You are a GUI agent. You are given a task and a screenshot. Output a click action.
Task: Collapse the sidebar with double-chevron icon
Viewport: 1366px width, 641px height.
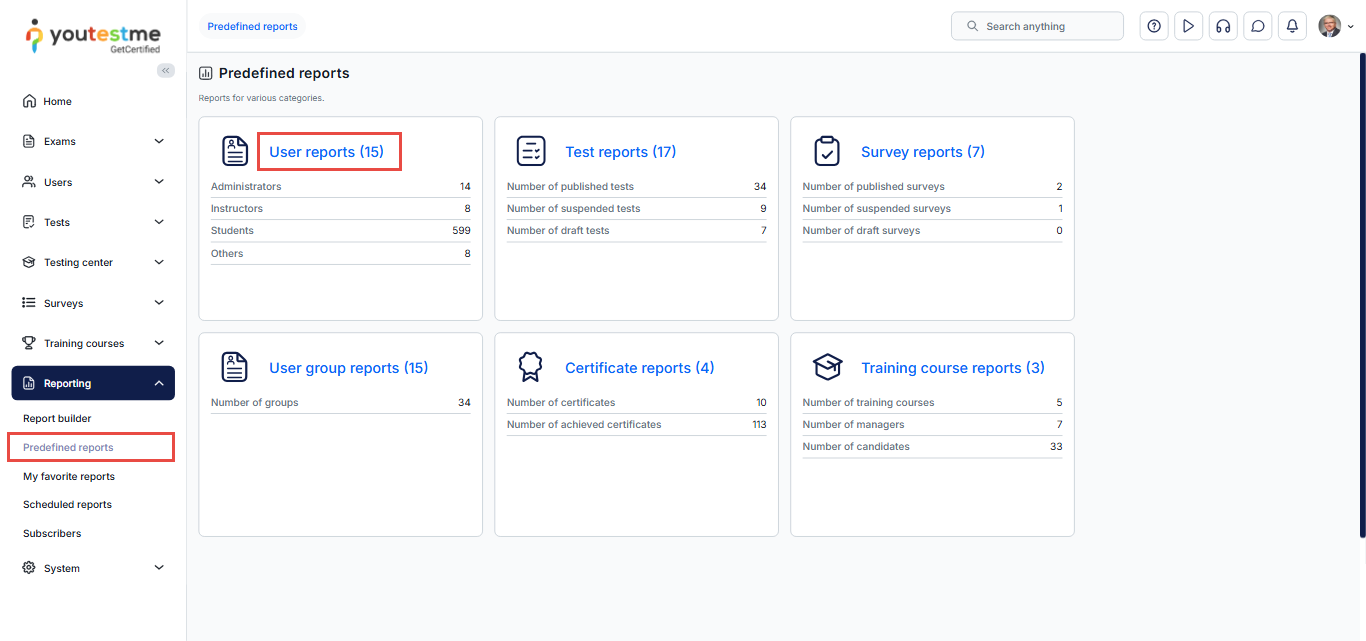[166, 70]
